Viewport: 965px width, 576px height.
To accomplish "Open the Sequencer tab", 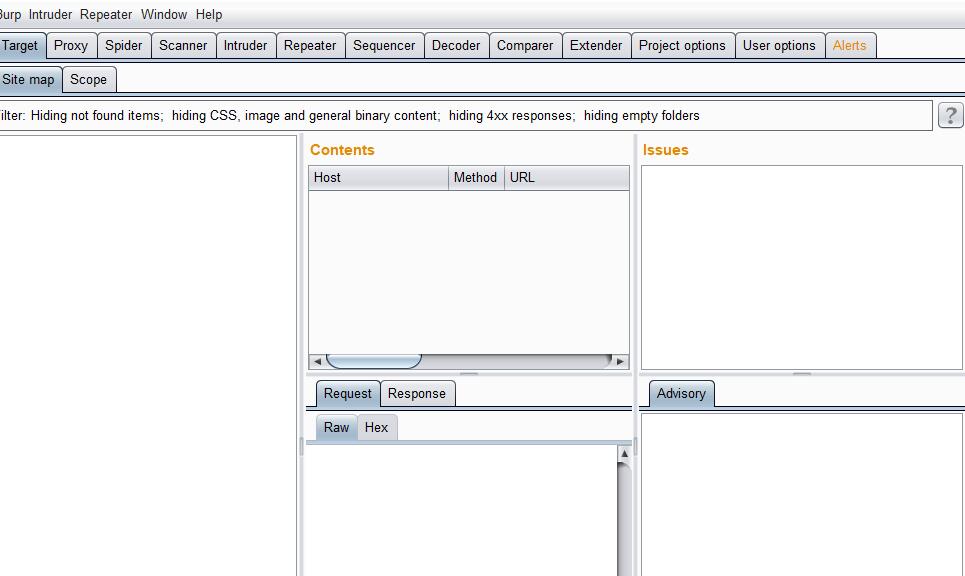I will pos(385,46).
